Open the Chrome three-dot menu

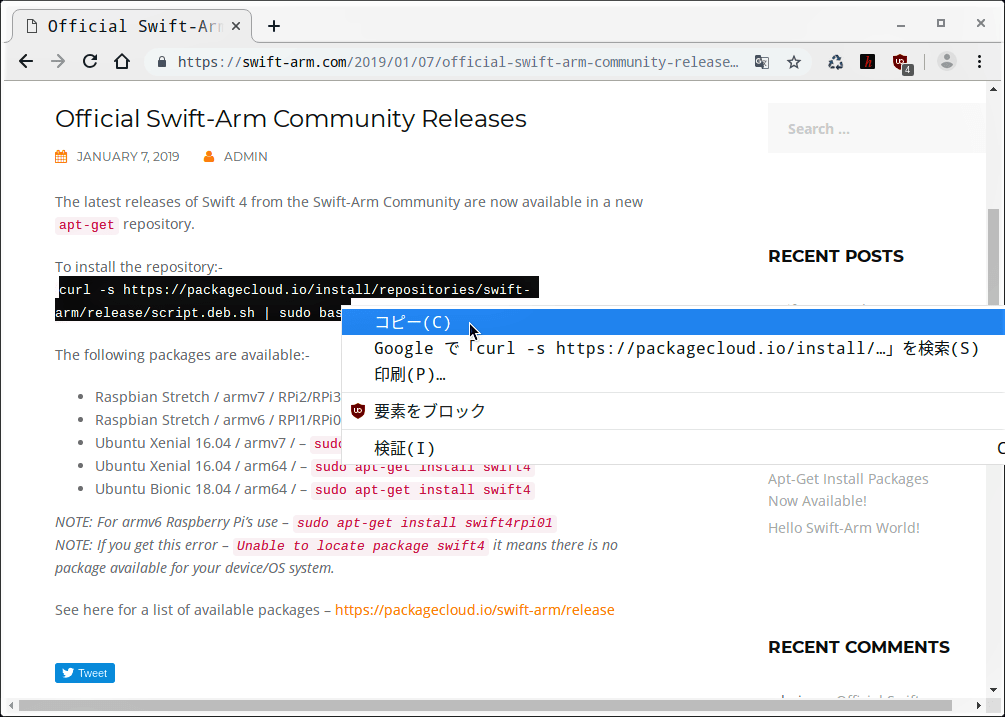pos(979,62)
